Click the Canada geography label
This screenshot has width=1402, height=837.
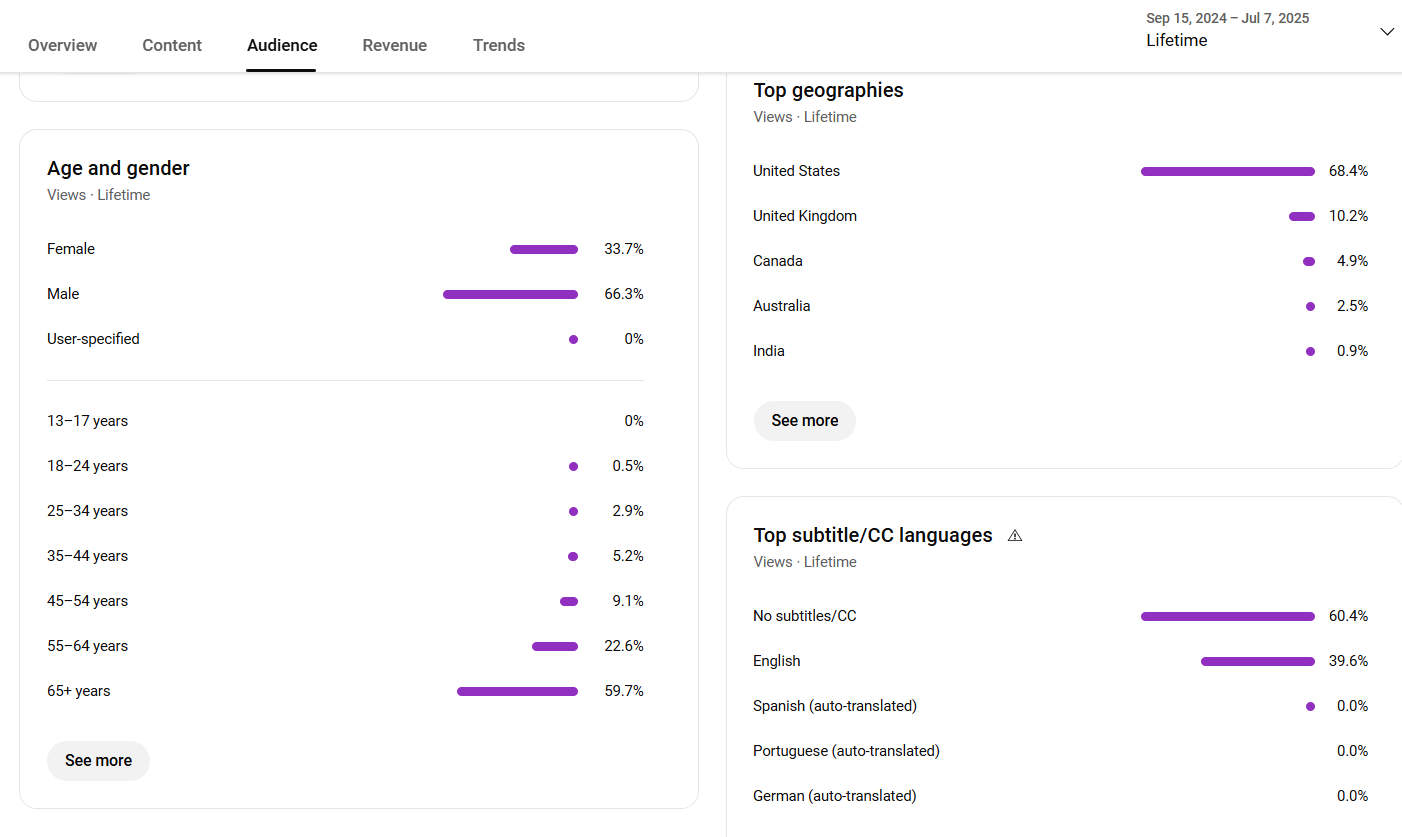pyautogui.click(x=778, y=261)
